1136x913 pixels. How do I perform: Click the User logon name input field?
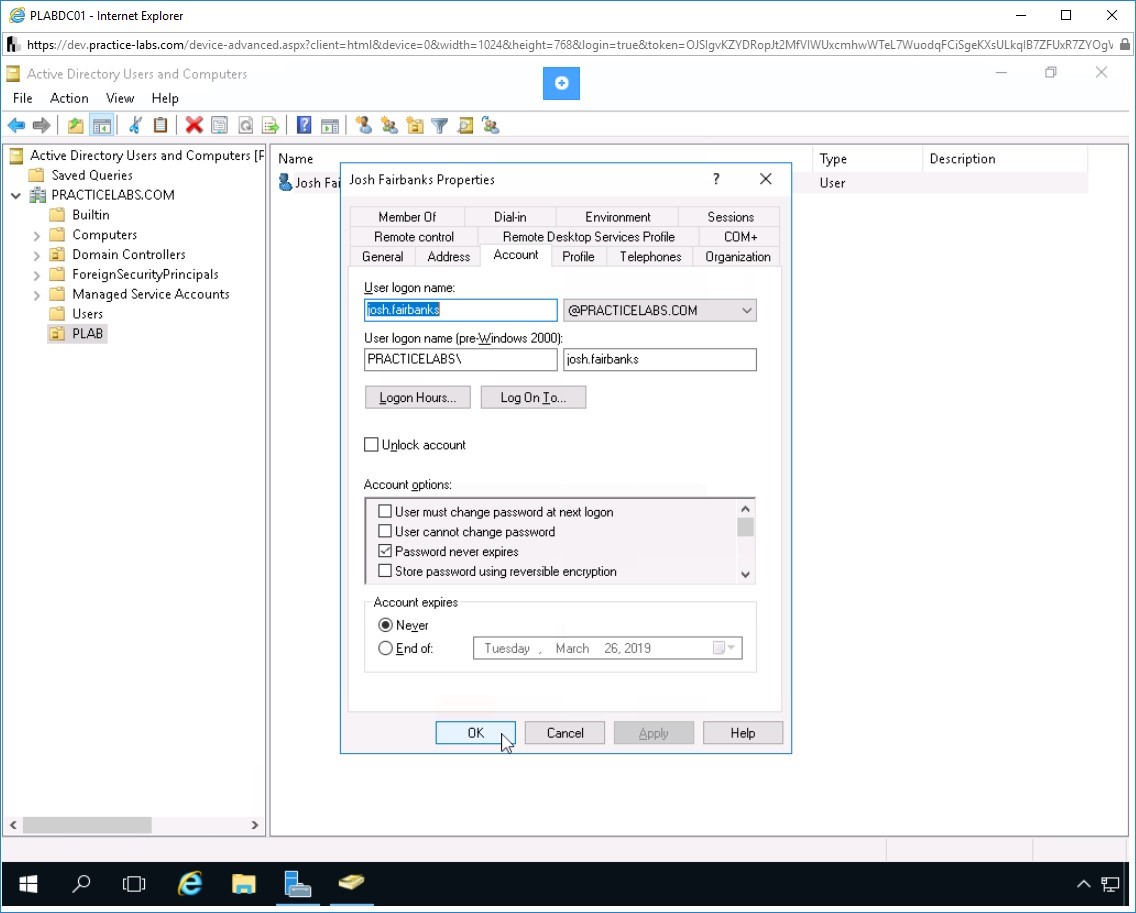pyautogui.click(x=461, y=310)
